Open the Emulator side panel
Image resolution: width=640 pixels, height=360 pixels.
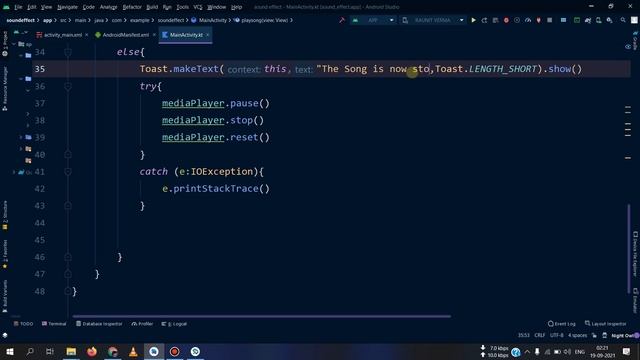click(x=635, y=301)
